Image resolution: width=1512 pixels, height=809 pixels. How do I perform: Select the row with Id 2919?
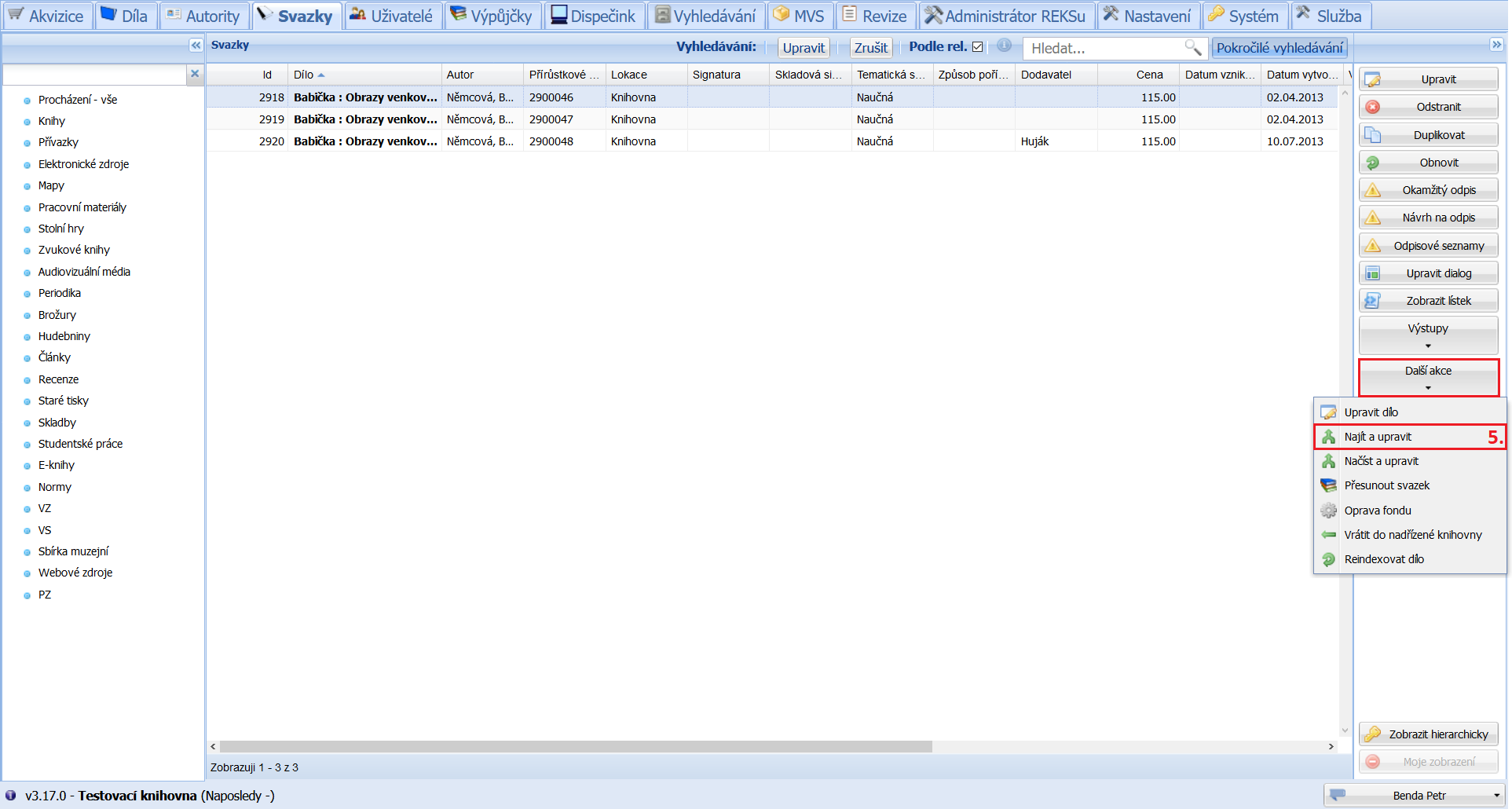tap(773, 119)
